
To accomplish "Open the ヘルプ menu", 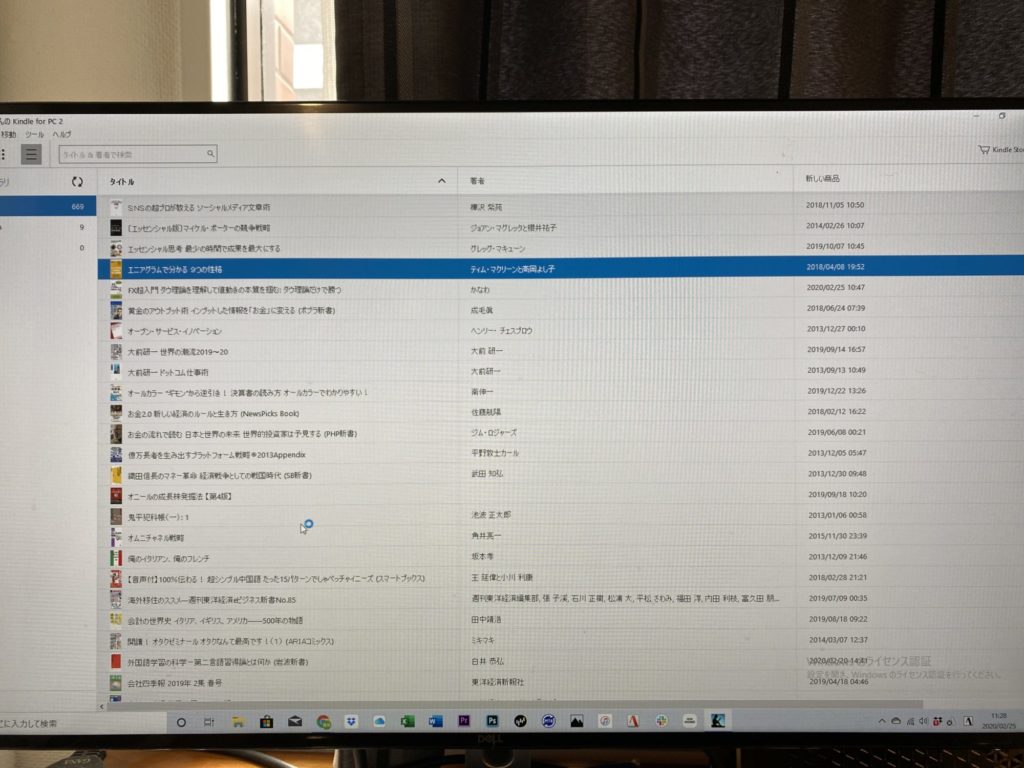I will (x=62, y=135).
